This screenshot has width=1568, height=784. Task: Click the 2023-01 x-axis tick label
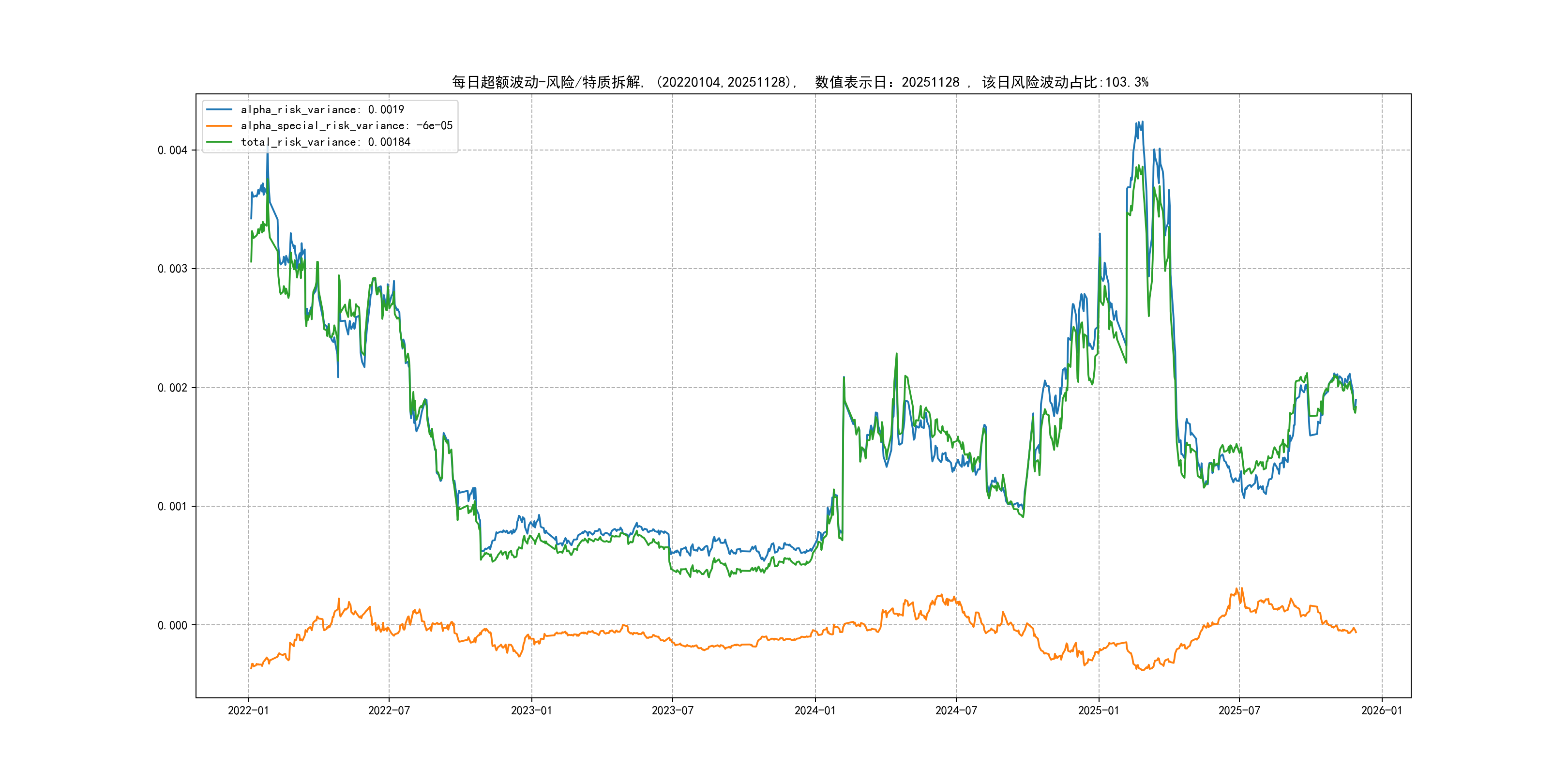(531, 710)
